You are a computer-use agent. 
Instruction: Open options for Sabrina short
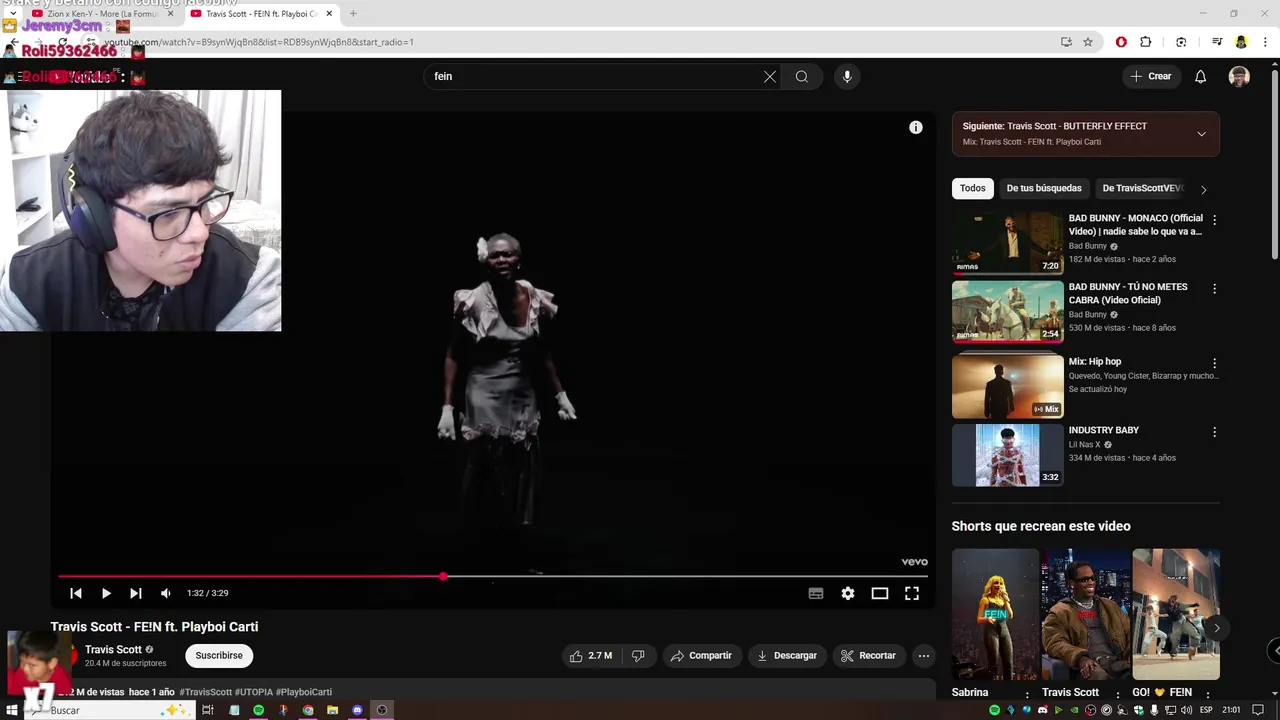tap(1027, 694)
